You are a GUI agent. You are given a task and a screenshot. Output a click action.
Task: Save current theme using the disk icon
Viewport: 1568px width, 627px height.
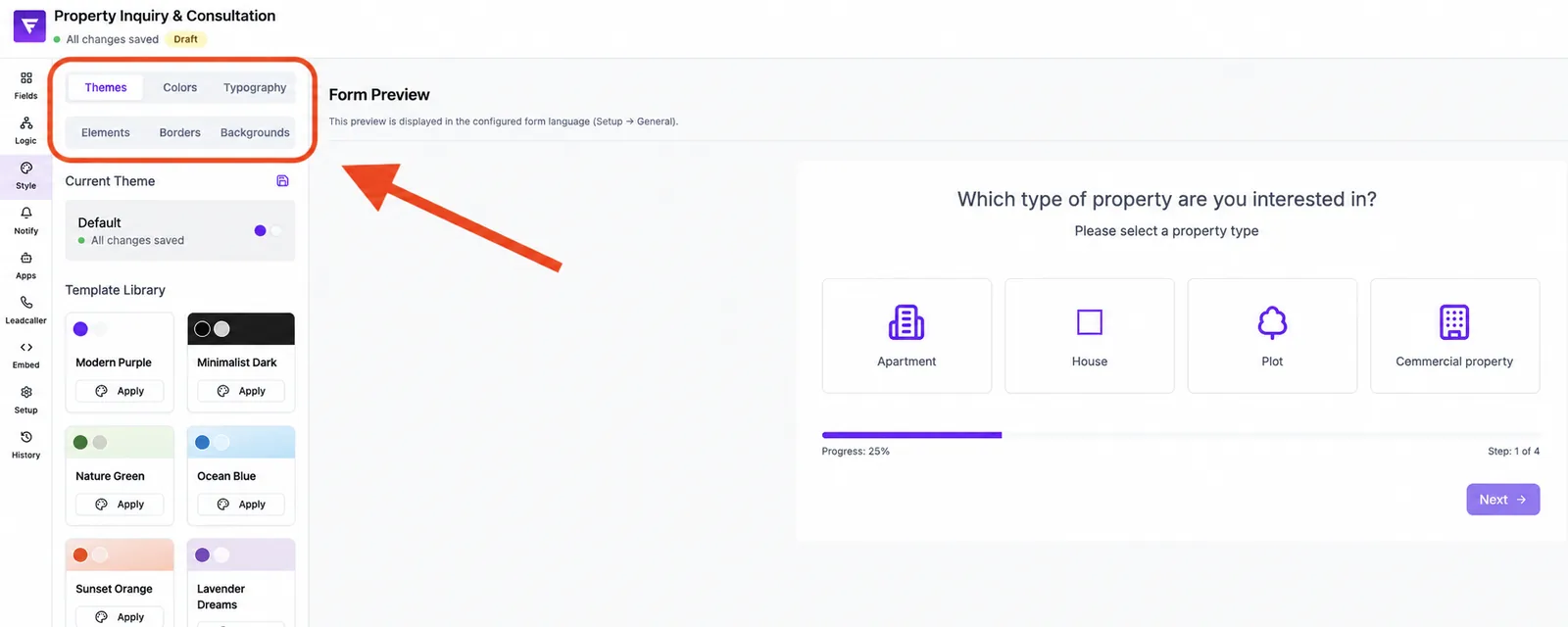282,181
